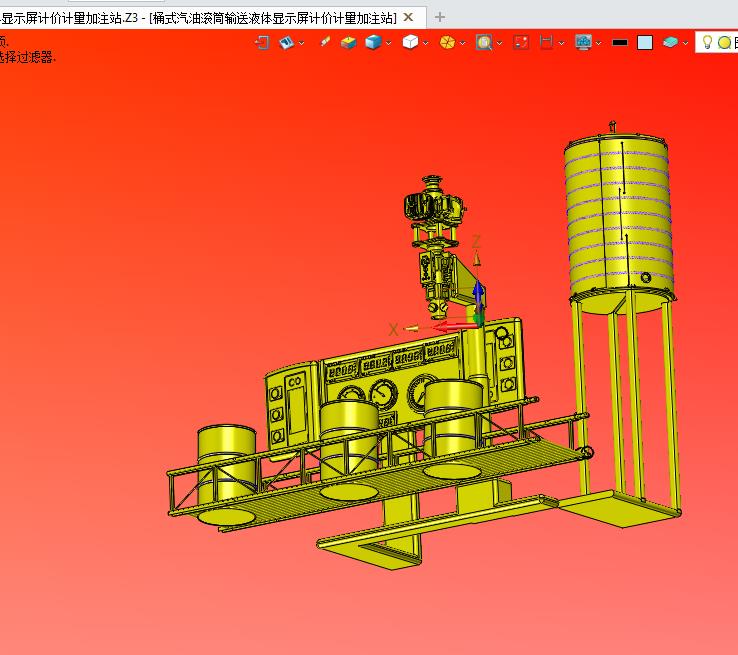The height and width of the screenshot is (655, 738).
Task: Click the small pencil marker toolbar icon
Action: click(x=325, y=42)
